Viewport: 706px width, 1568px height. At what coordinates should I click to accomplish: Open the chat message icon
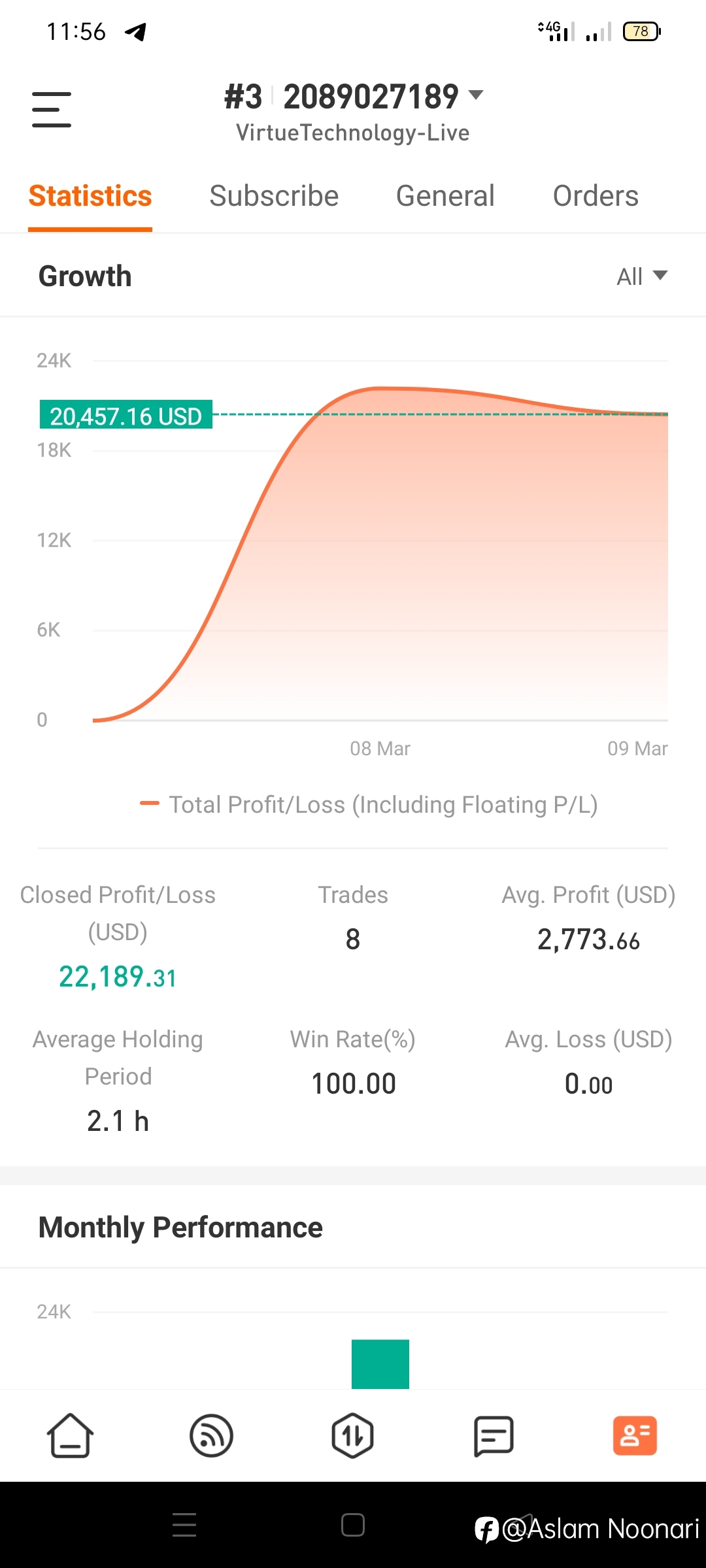pos(494,1435)
